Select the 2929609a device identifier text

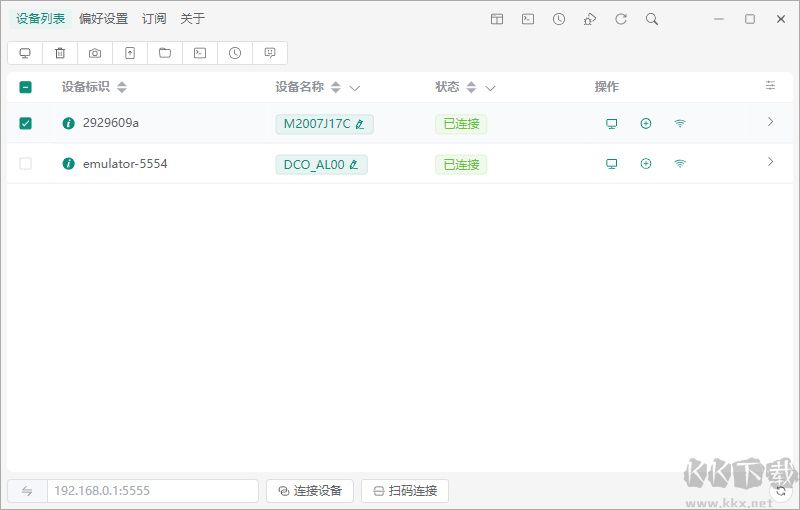tap(111, 123)
